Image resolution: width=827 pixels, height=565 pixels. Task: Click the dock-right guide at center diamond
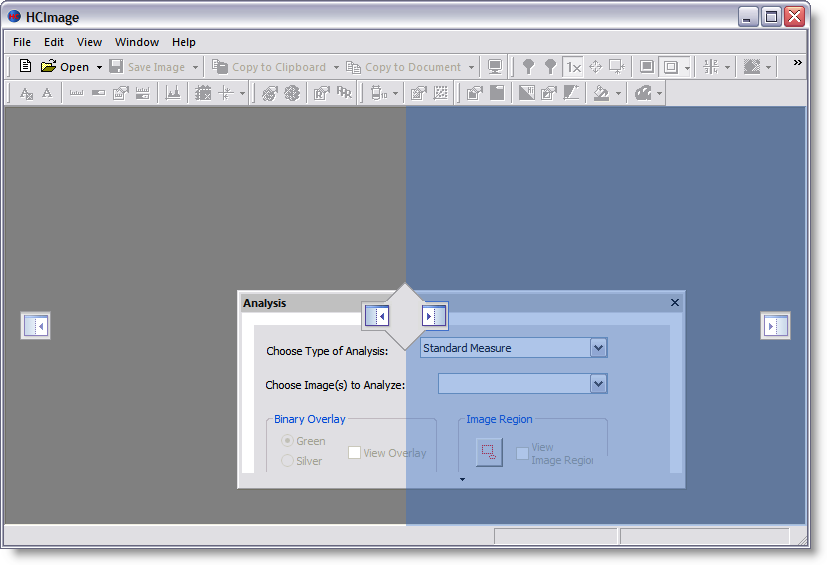click(433, 316)
